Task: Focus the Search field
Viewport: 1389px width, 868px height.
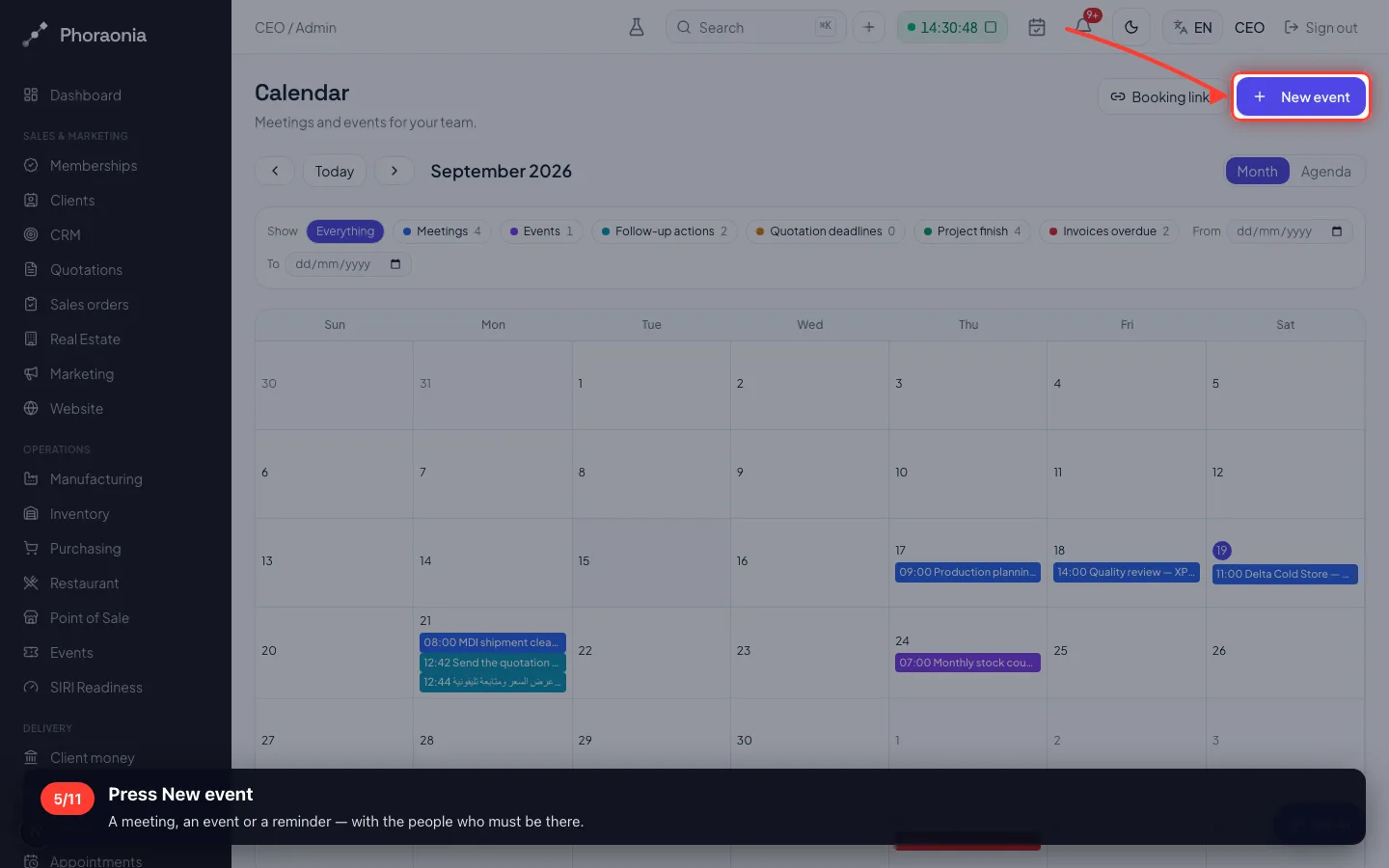Action: (755, 27)
